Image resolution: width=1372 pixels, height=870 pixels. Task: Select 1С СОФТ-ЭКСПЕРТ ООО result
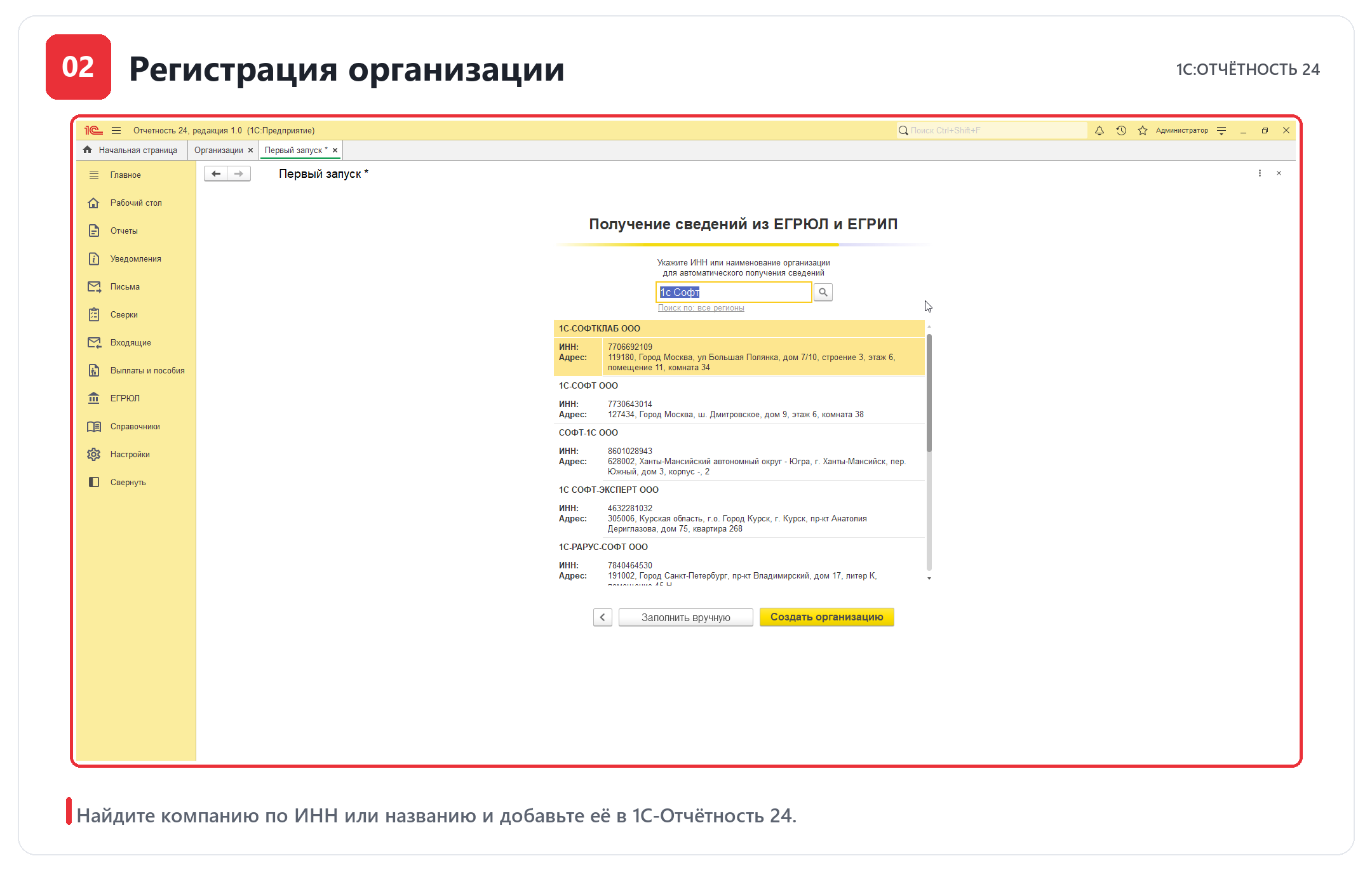point(739,509)
